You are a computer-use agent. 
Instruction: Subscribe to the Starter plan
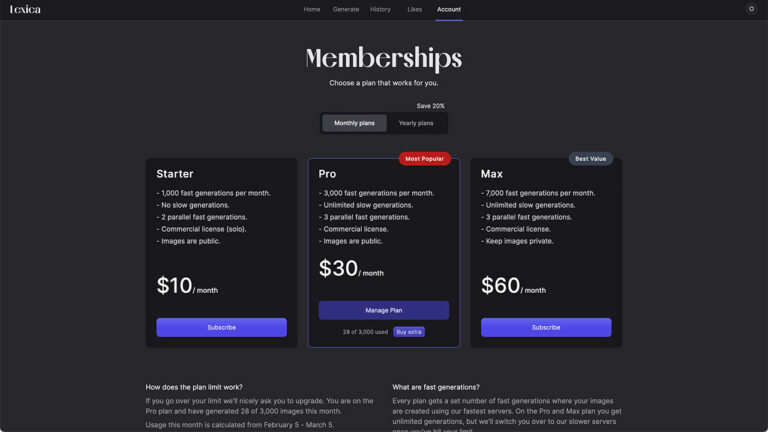point(221,327)
